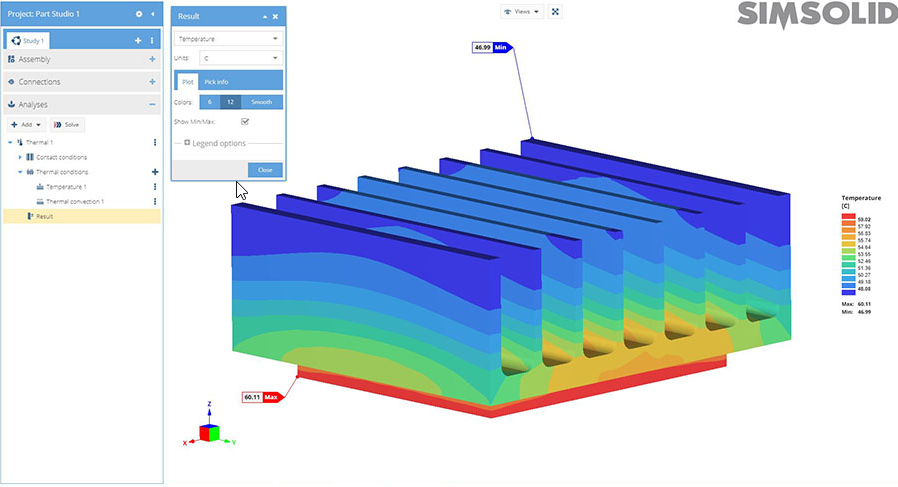Open the Temperature result type dropdown
The image size is (898, 487).
(227, 39)
